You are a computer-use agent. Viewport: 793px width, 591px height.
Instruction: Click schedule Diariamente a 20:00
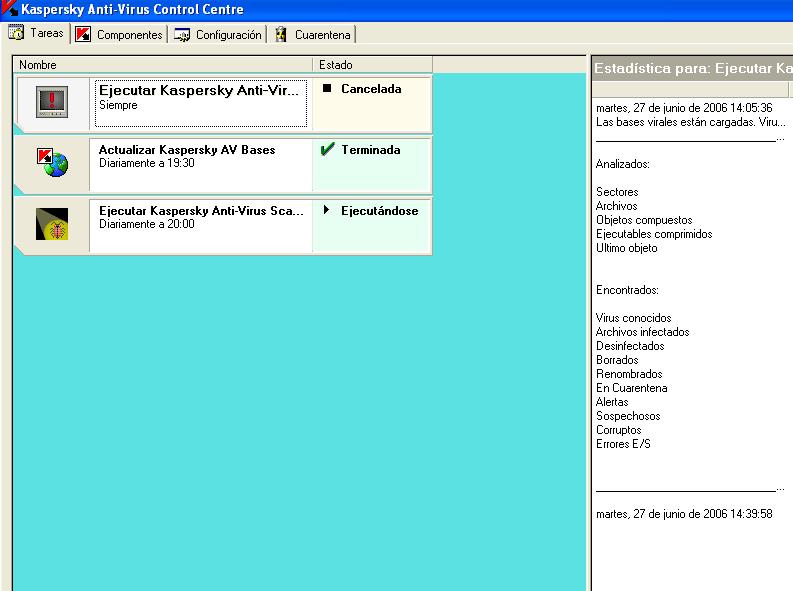click(x=147, y=224)
